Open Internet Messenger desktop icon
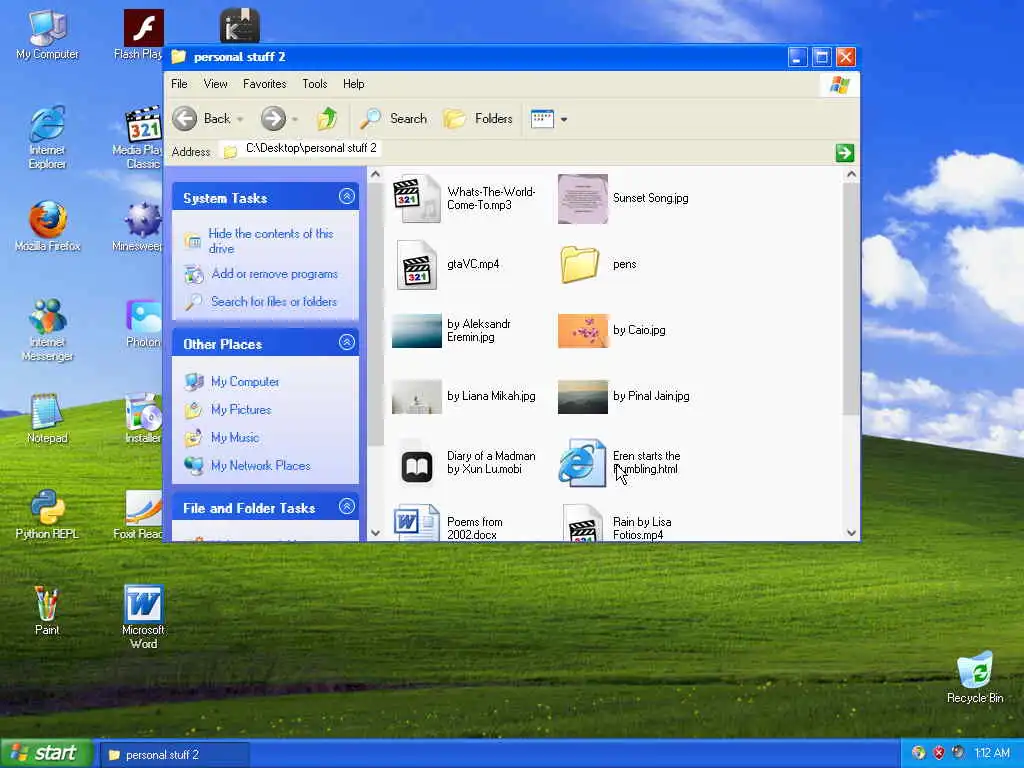Image resolution: width=1024 pixels, height=768 pixels. click(48, 329)
